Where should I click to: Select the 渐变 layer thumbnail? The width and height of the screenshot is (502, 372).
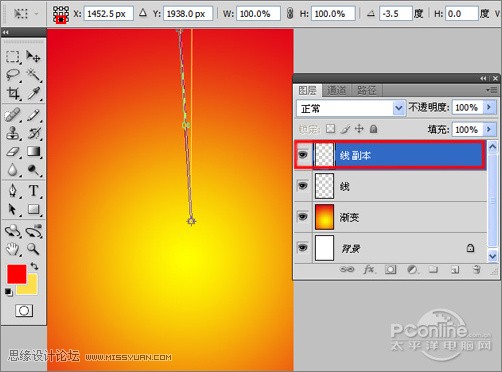pyautogui.click(x=324, y=217)
